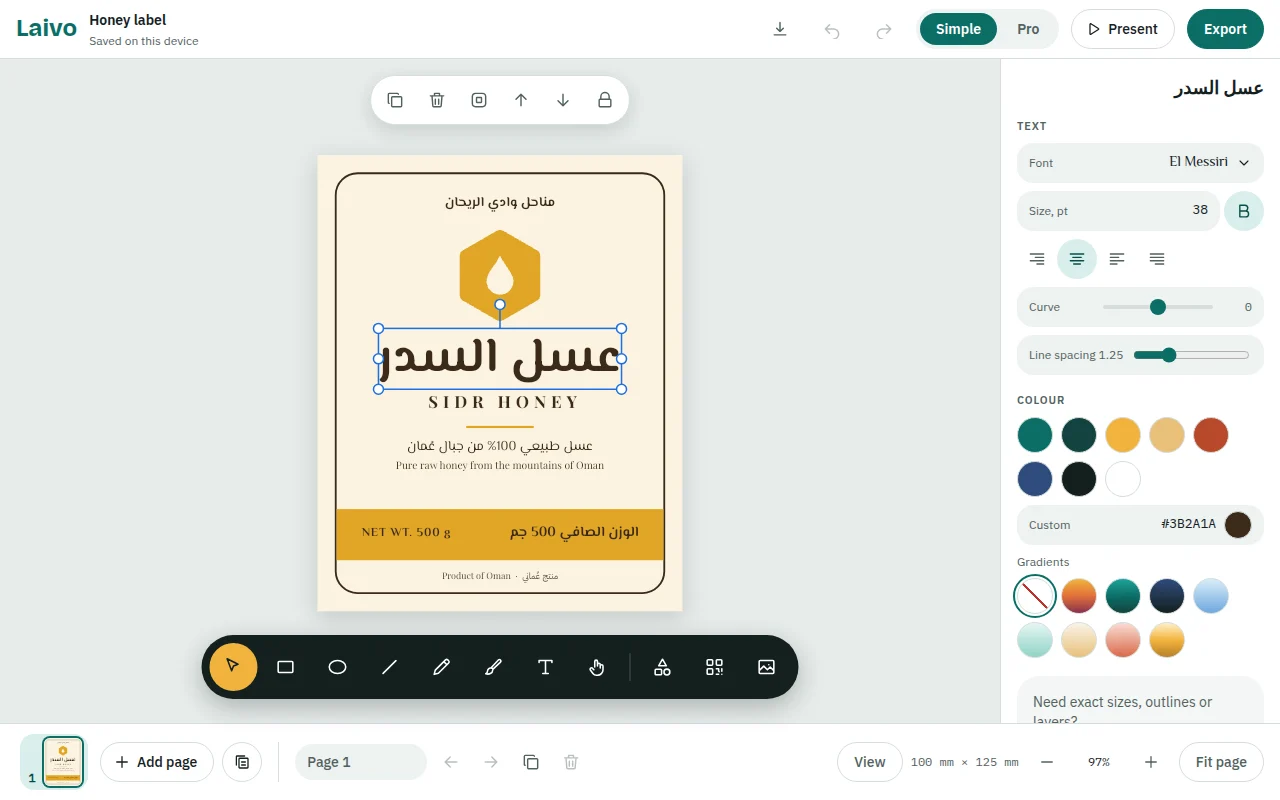
Task: Open the Font dropdown showing El Messiri
Action: (x=1140, y=163)
